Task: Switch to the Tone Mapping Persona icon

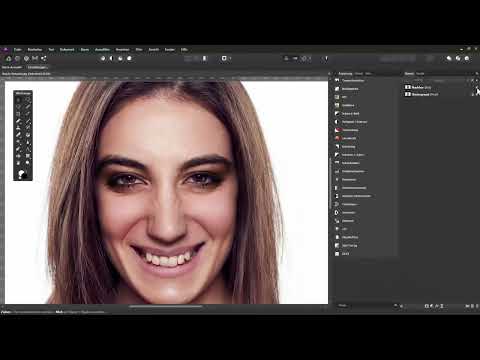Action: 35,58
